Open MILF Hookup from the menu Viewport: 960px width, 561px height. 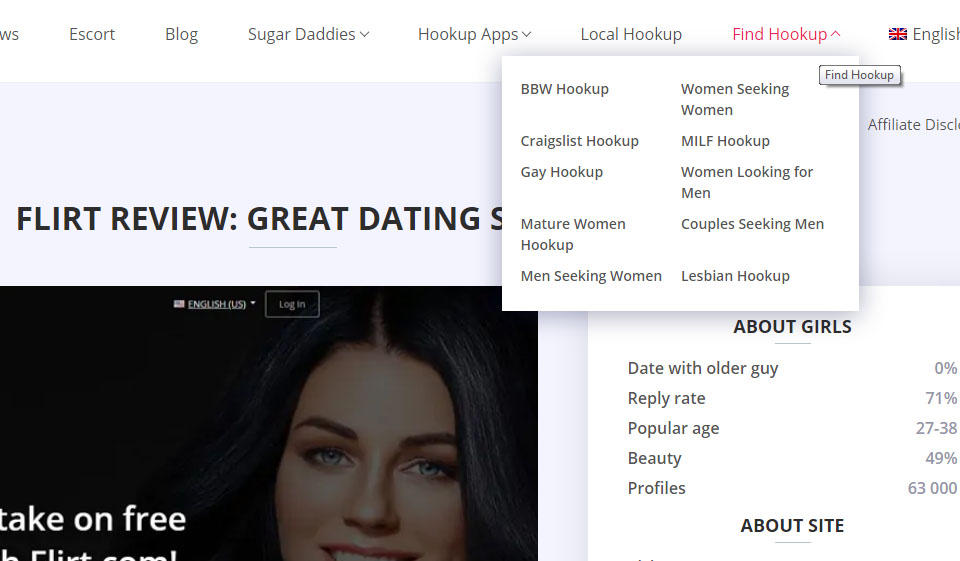pos(725,141)
